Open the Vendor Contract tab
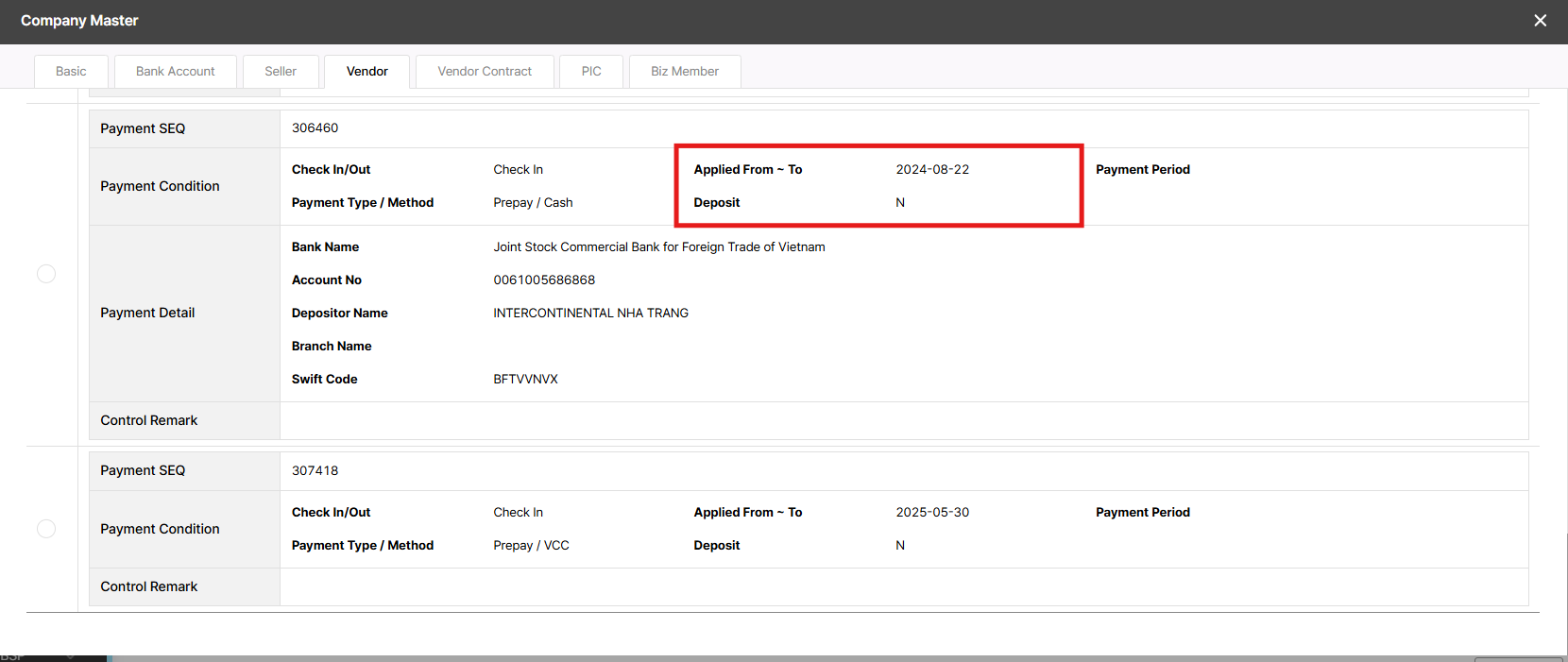1568x662 pixels. [x=485, y=72]
